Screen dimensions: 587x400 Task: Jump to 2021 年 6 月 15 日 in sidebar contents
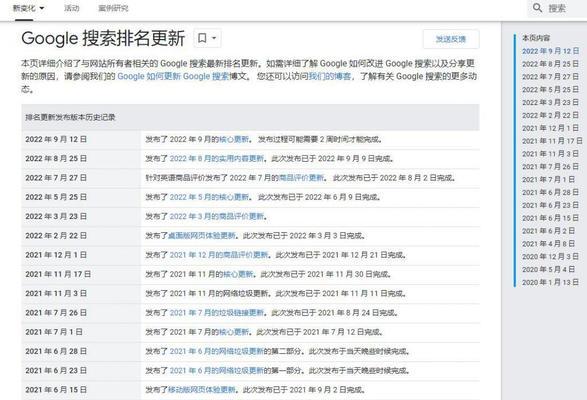[550, 218]
